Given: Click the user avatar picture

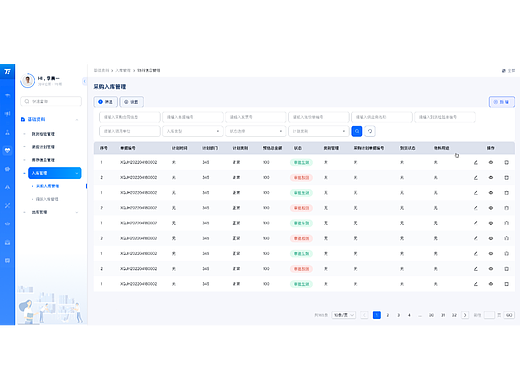Looking at the screenshot, I should pyautogui.click(x=28, y=80).
